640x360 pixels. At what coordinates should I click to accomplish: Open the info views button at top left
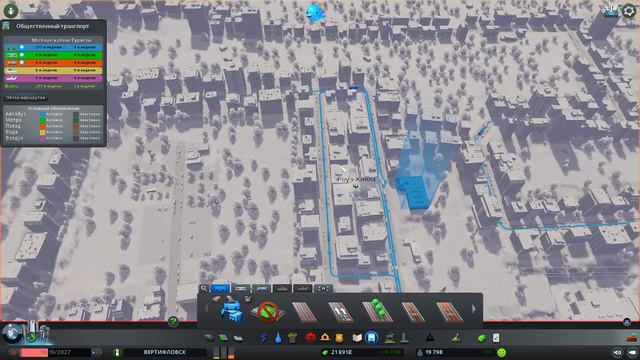(x=11, y=10)
